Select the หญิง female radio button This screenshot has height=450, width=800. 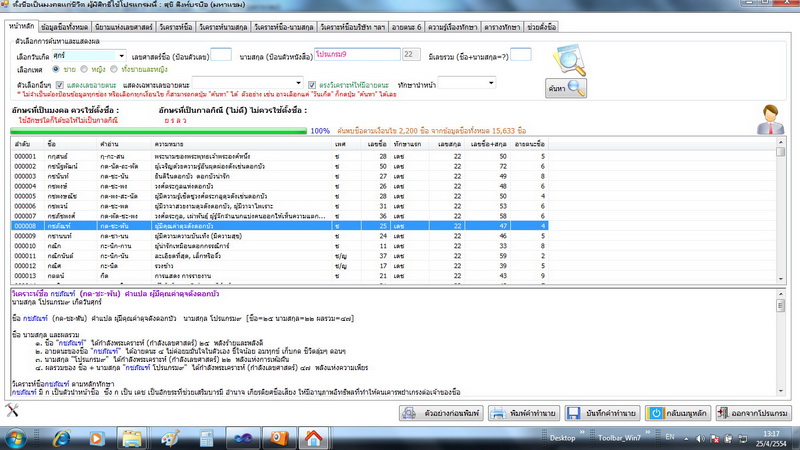coord(84,69)
